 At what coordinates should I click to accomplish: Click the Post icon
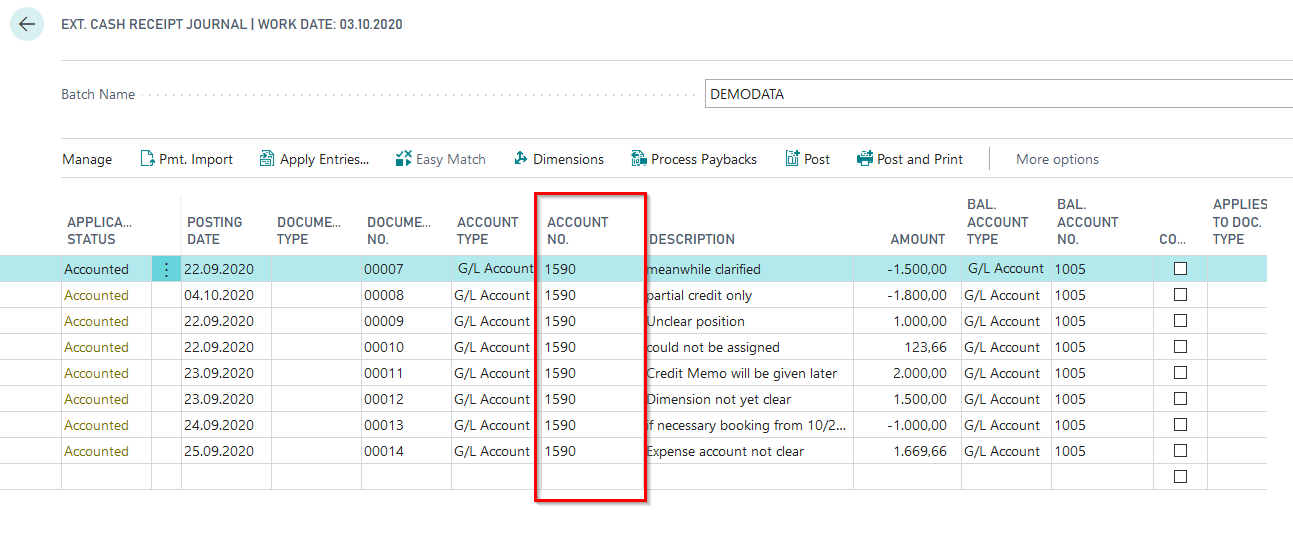[x=792, y=159]
